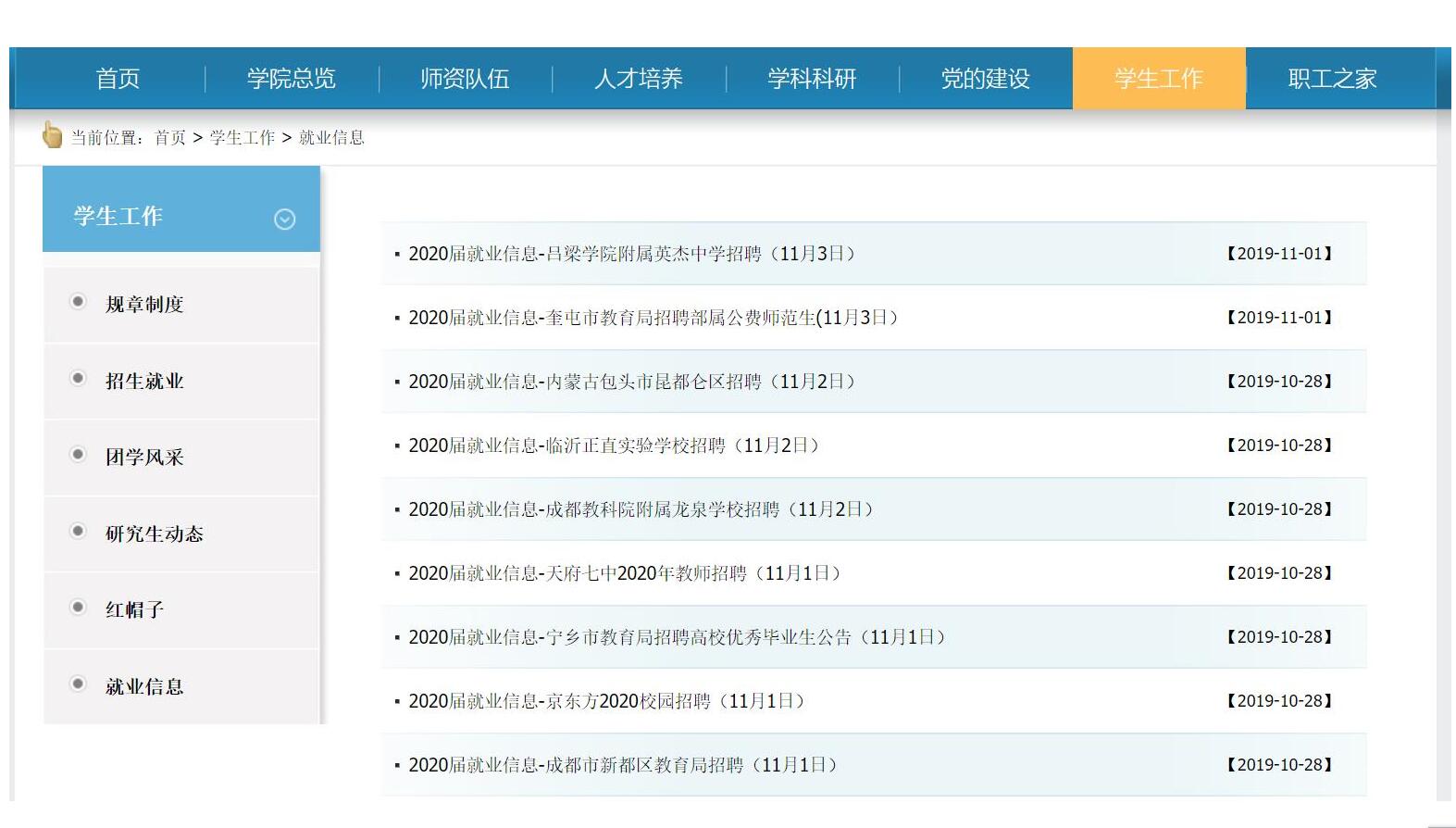Click 首页 in the breadcrumb path

point(169,138)
